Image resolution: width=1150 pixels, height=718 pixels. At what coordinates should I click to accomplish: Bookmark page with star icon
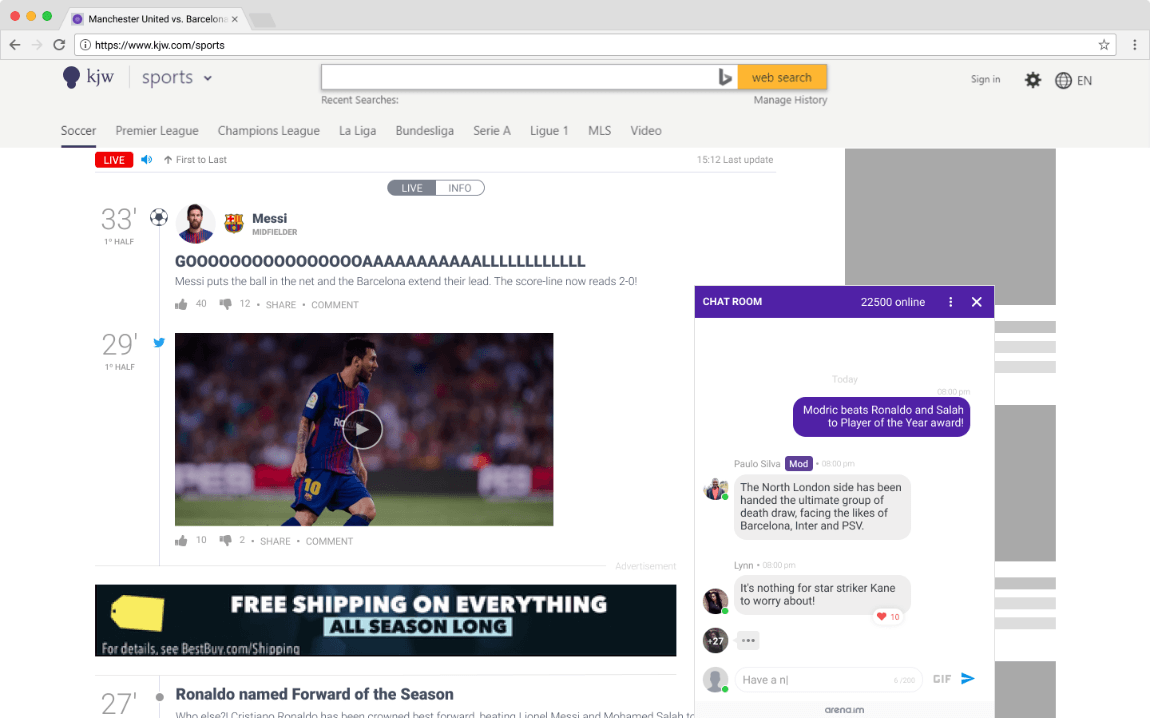(1104, 45)
